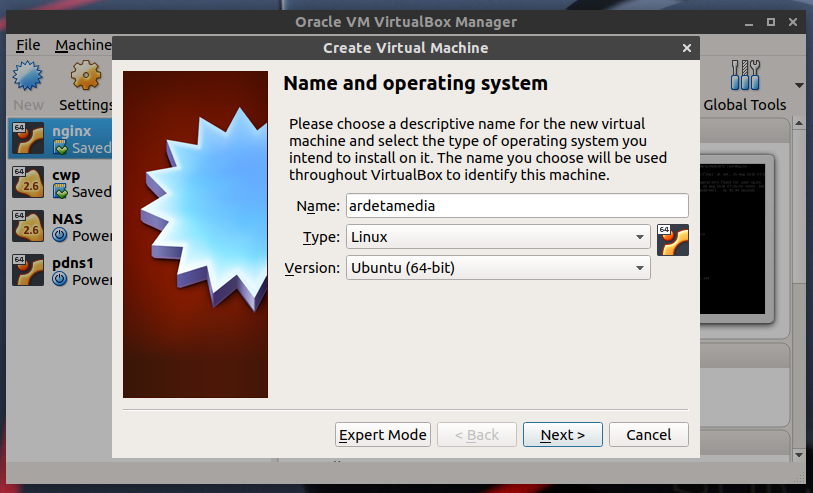Expand the Type dropdown showing Linux
The width and height of the screenshot is (813, 493).
pos(497,237)
